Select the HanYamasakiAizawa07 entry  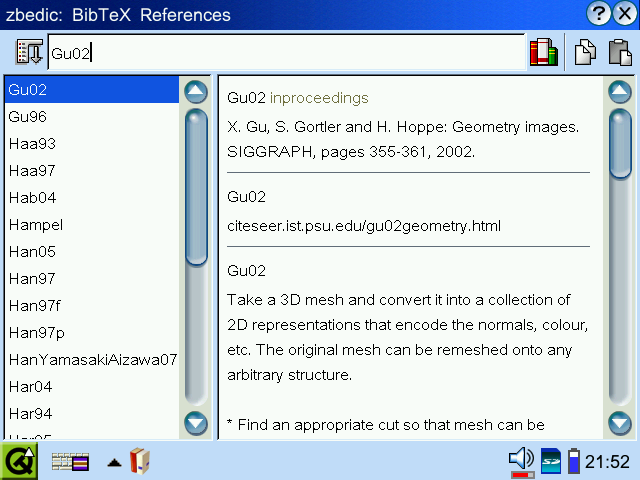[92, 359]
